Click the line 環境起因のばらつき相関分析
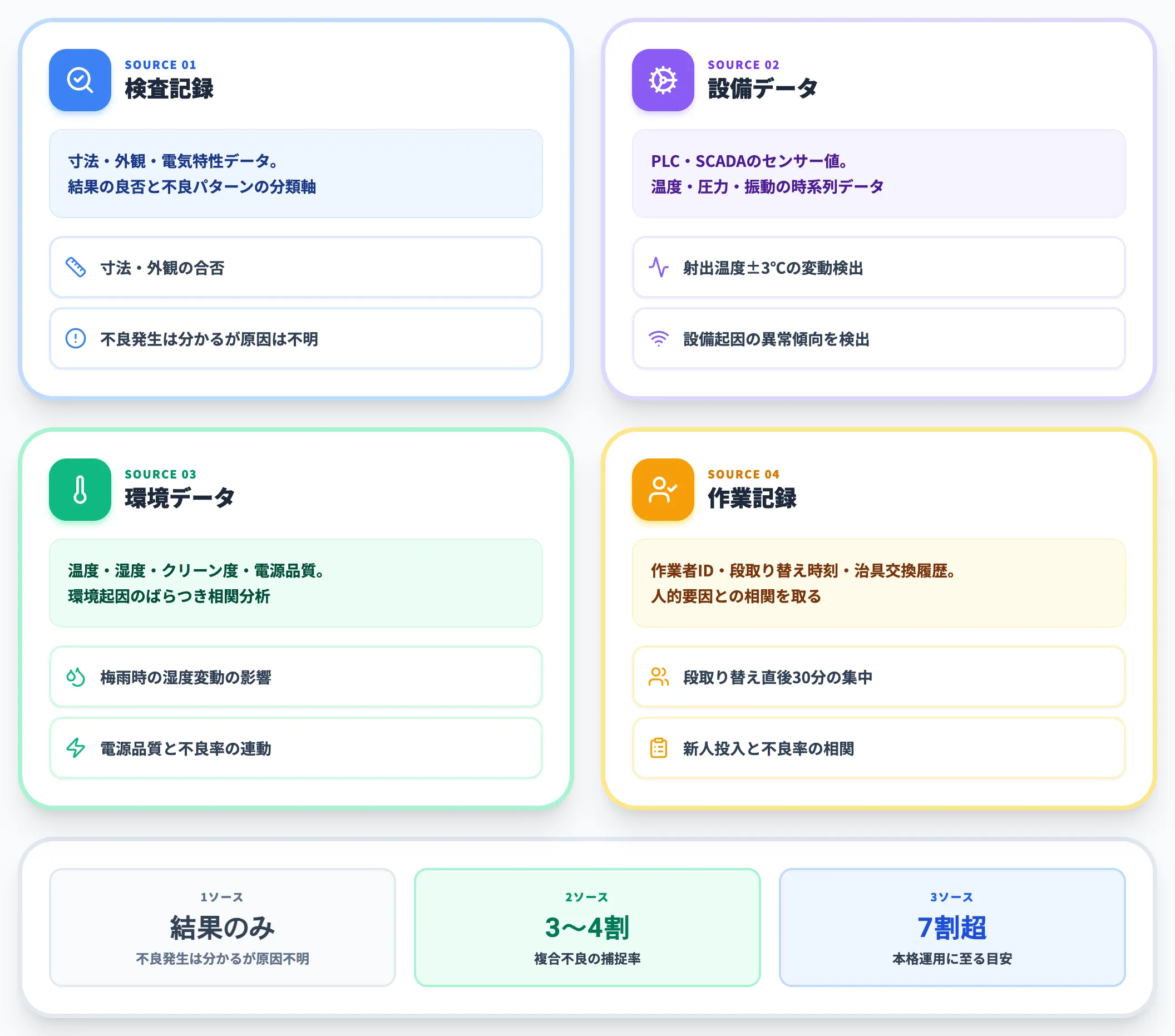The width and height of the screenshot is (1175, 1036). (x=169, y=596)
